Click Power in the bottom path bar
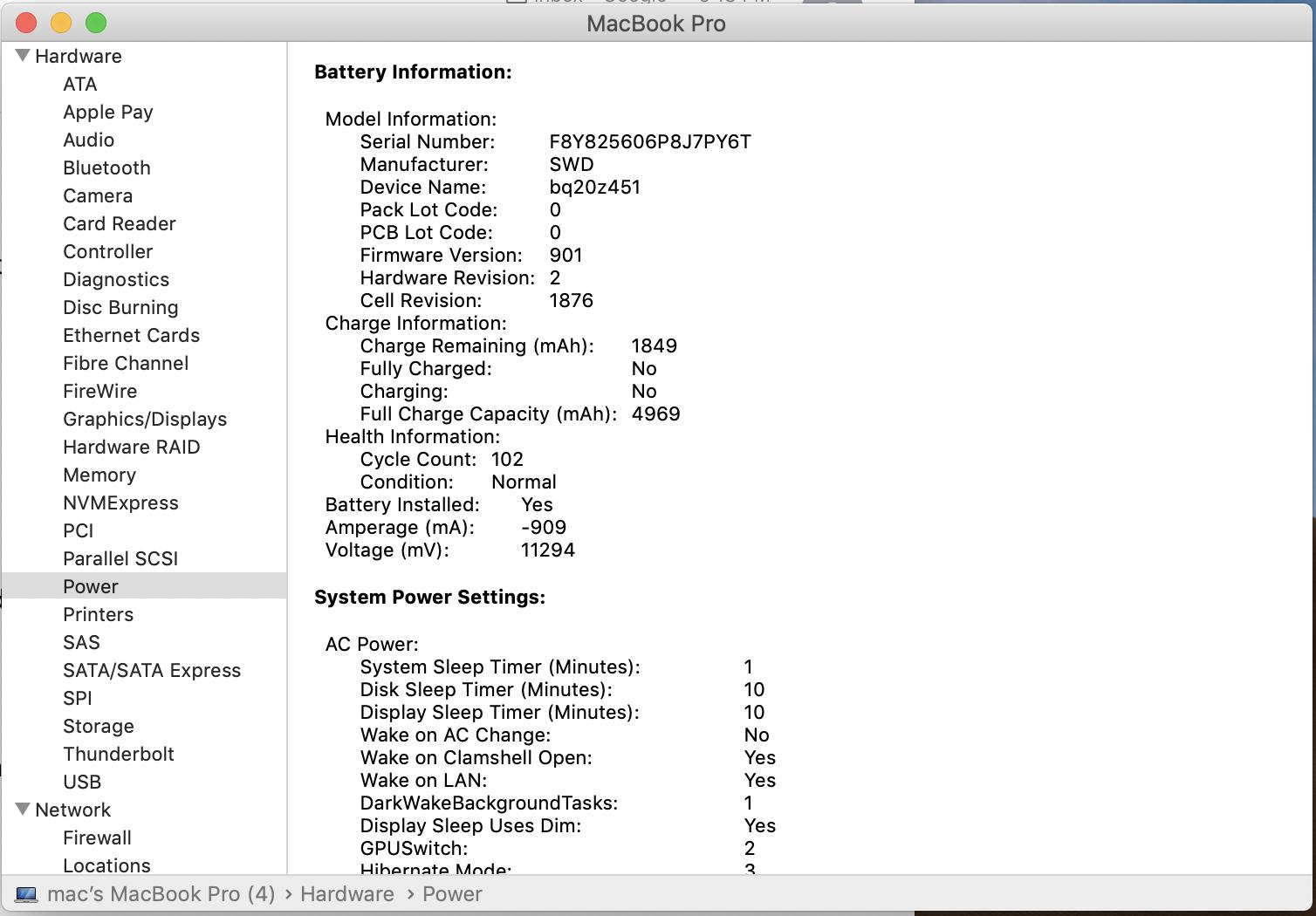Image resolution: width=1316 pixels, height=916 pixels. pos(452,894)
